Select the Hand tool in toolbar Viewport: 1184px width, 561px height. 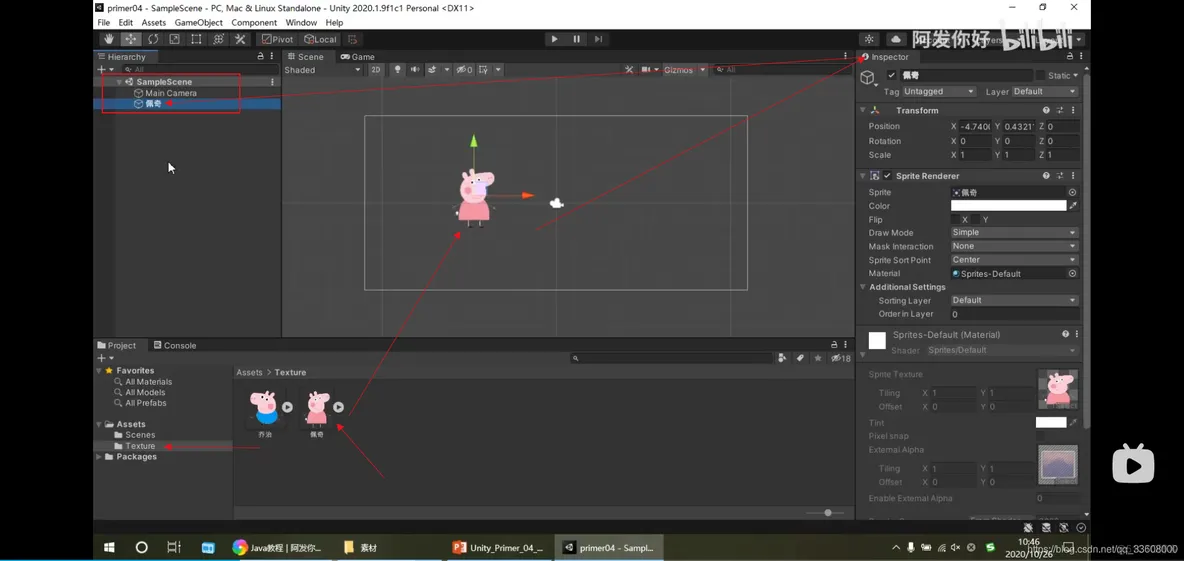click(x=109, y=39)
